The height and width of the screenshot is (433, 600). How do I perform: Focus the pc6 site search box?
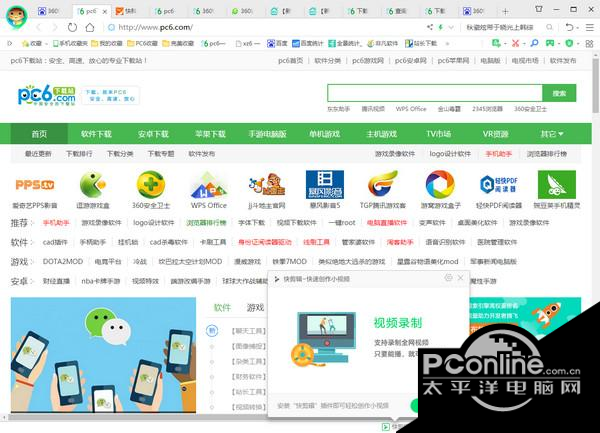[x=435, y=93]
